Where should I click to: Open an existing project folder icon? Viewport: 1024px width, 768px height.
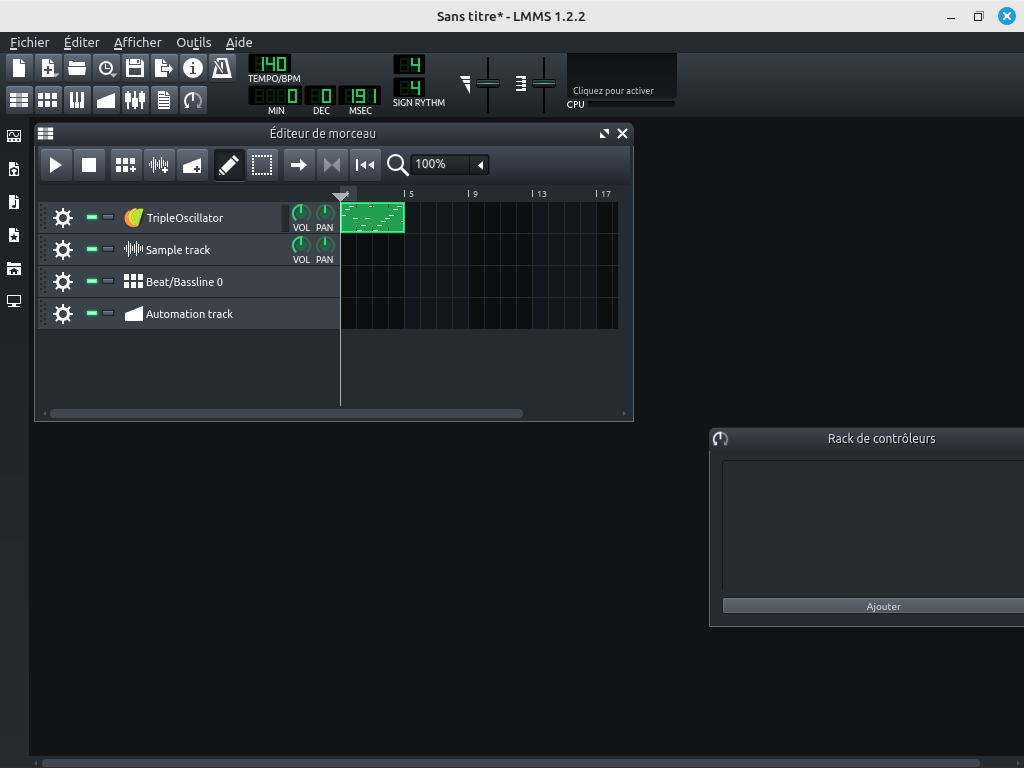point(77,68)
